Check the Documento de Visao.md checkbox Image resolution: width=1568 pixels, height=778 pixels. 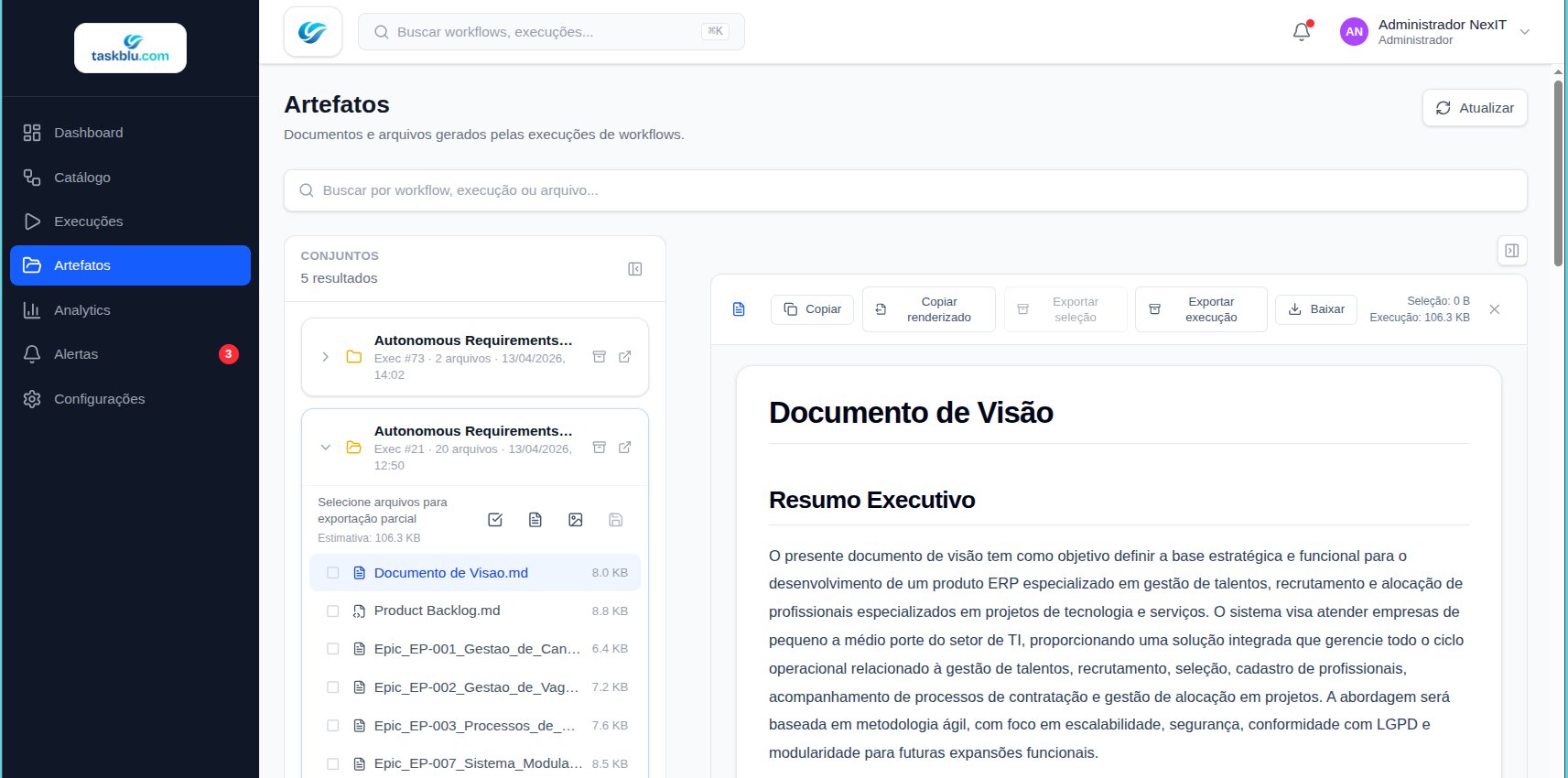[333, 573]
